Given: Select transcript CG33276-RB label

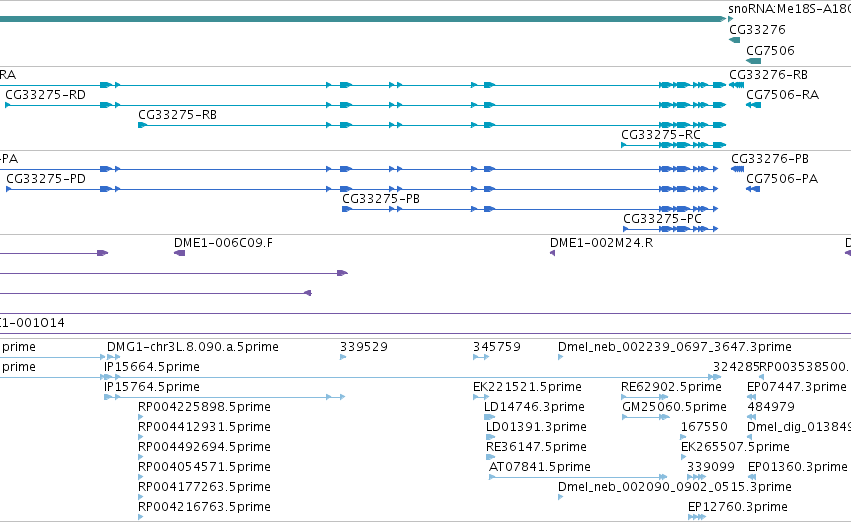Looking at the screenshot, I should point(769,75).
